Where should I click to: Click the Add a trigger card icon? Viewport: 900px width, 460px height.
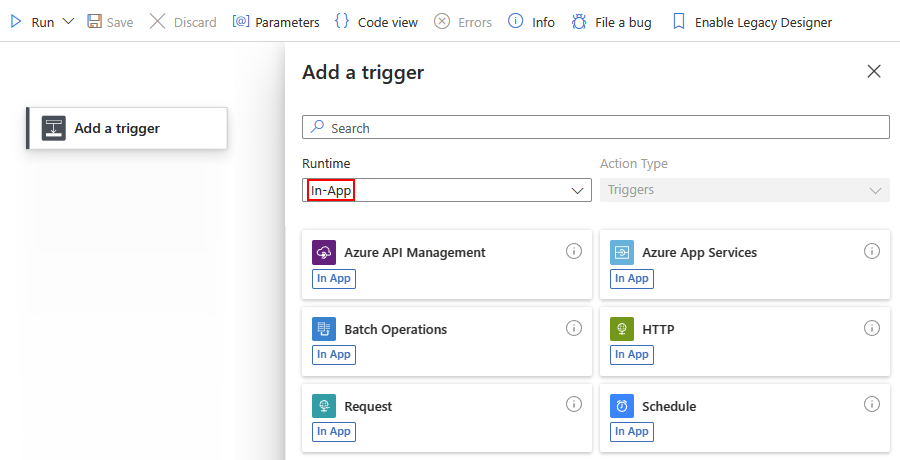54,128
